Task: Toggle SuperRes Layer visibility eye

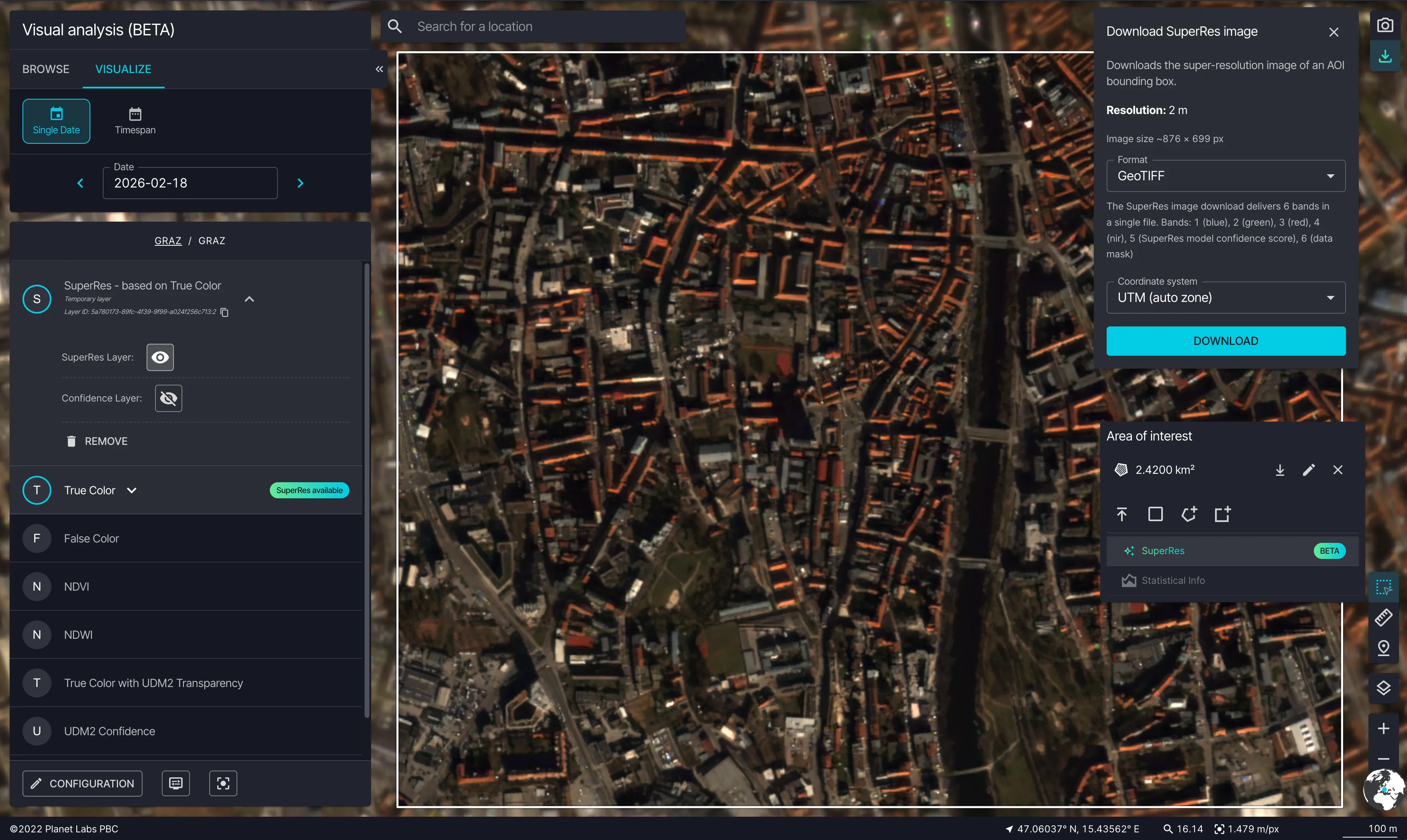Action: 160,357
